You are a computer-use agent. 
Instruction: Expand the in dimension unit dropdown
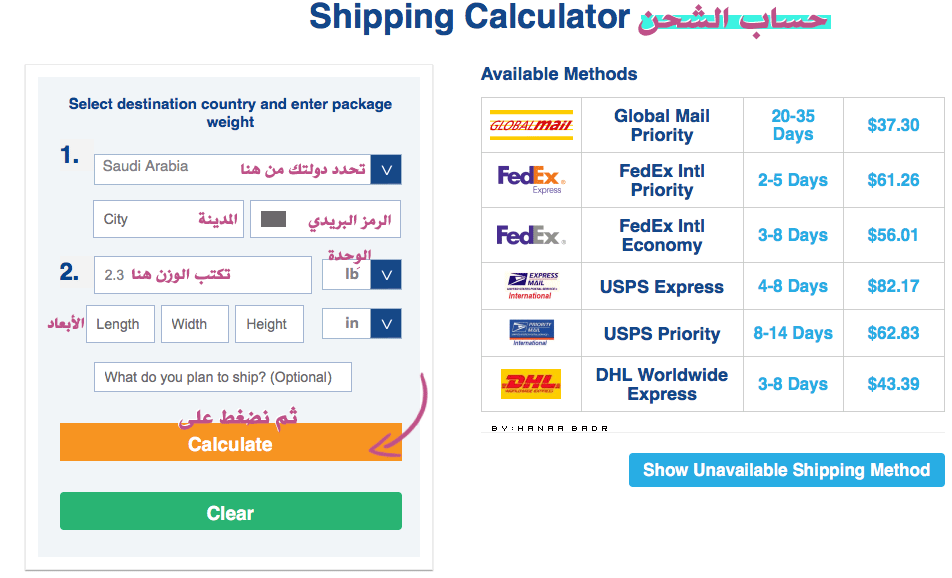tap(386, 324)
